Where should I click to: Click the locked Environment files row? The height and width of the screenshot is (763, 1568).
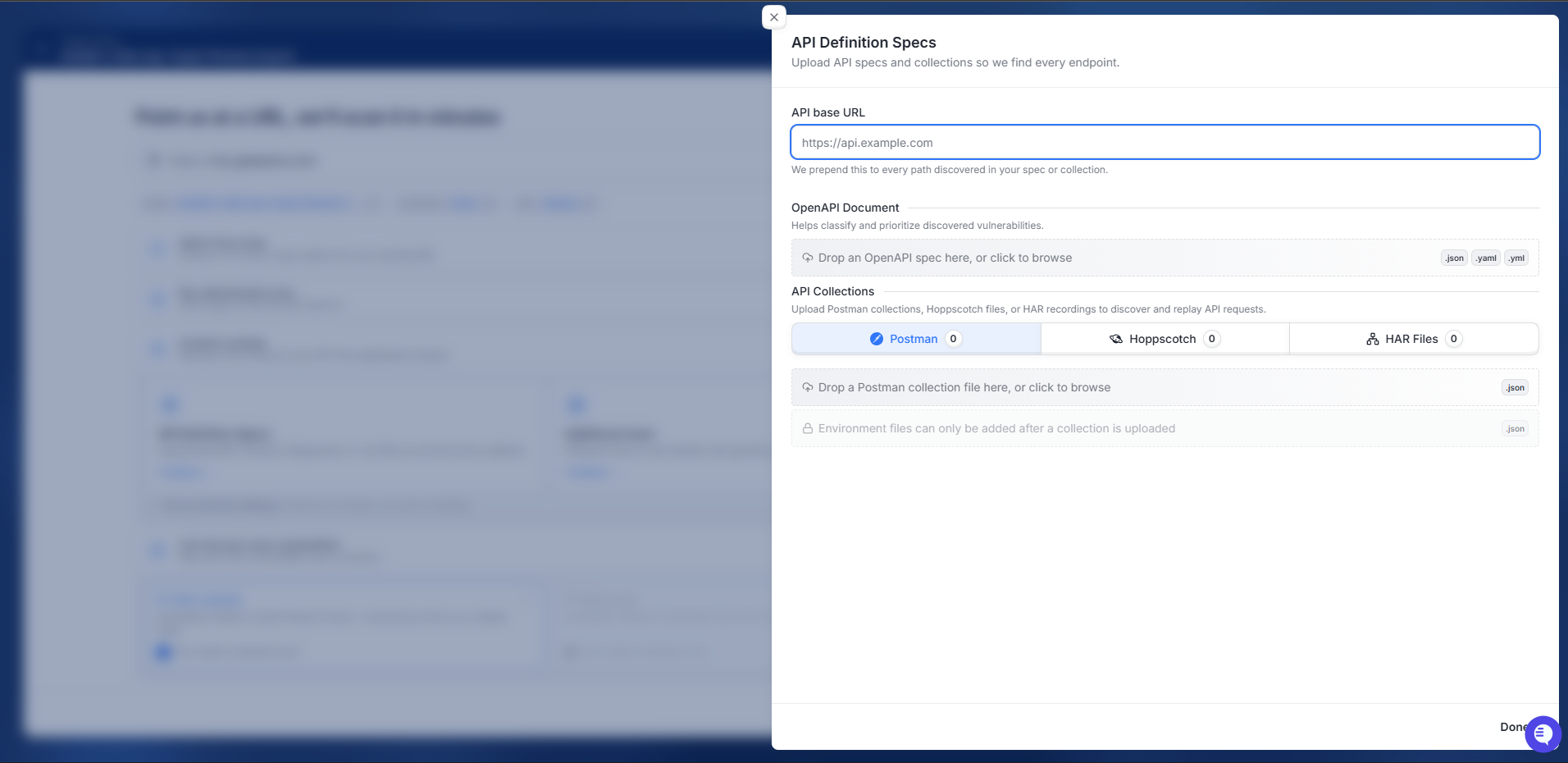1165,428
